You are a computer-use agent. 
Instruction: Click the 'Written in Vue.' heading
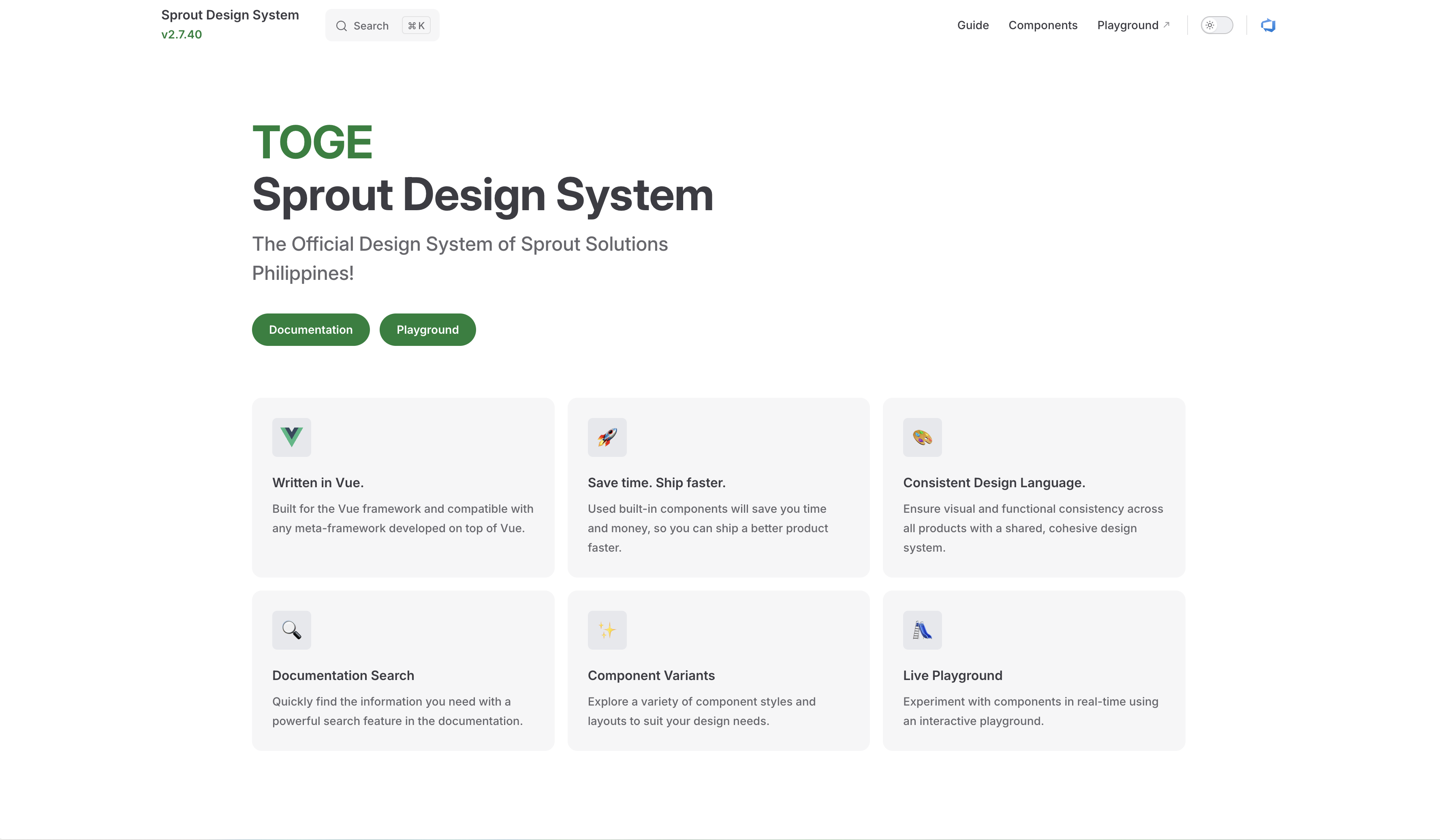pos(318,482)
